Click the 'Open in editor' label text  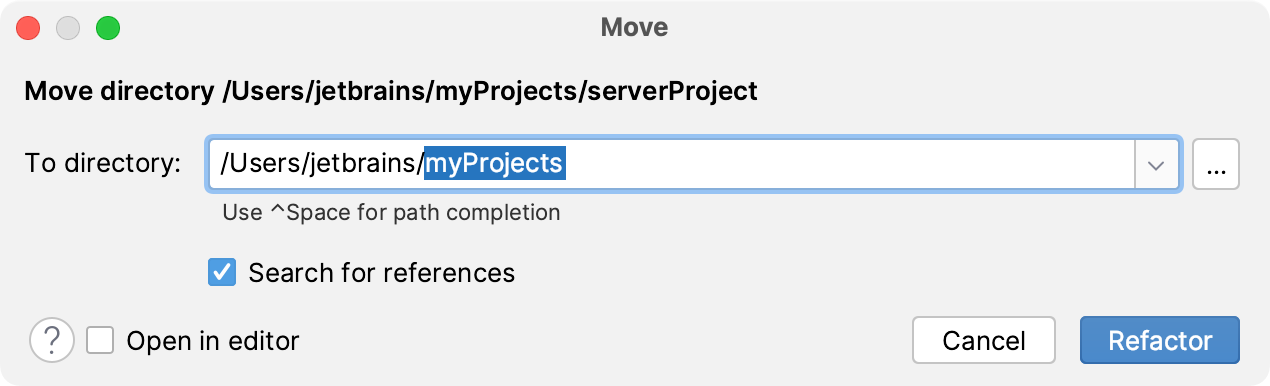coord(213,341)
